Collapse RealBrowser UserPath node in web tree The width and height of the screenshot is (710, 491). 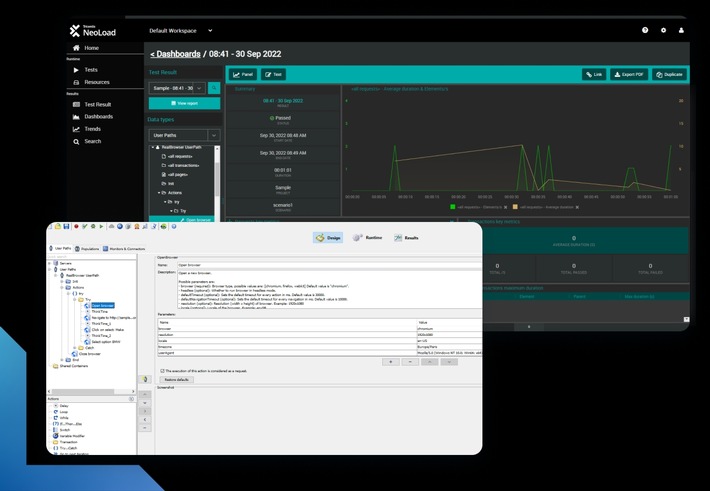click(153, 148)
